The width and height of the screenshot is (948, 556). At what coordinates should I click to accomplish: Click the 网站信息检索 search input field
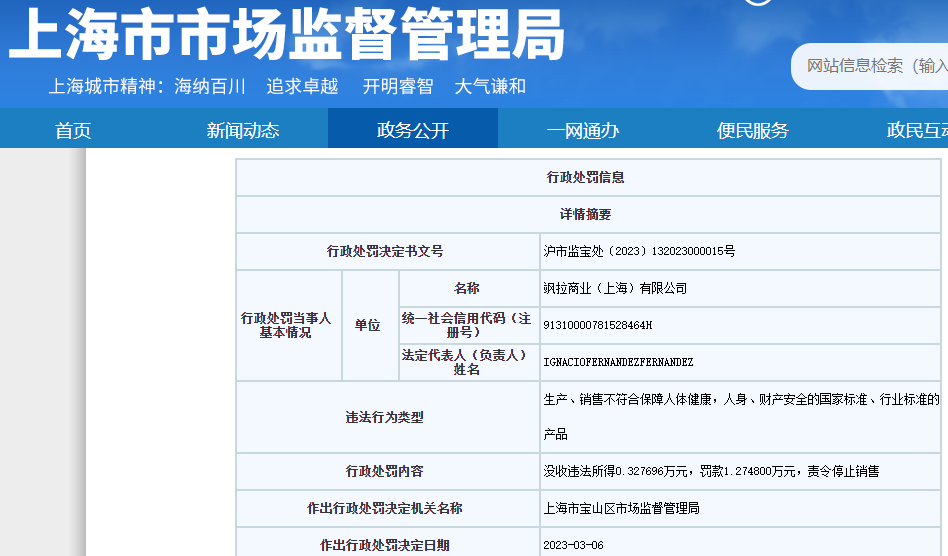(871, 66)
